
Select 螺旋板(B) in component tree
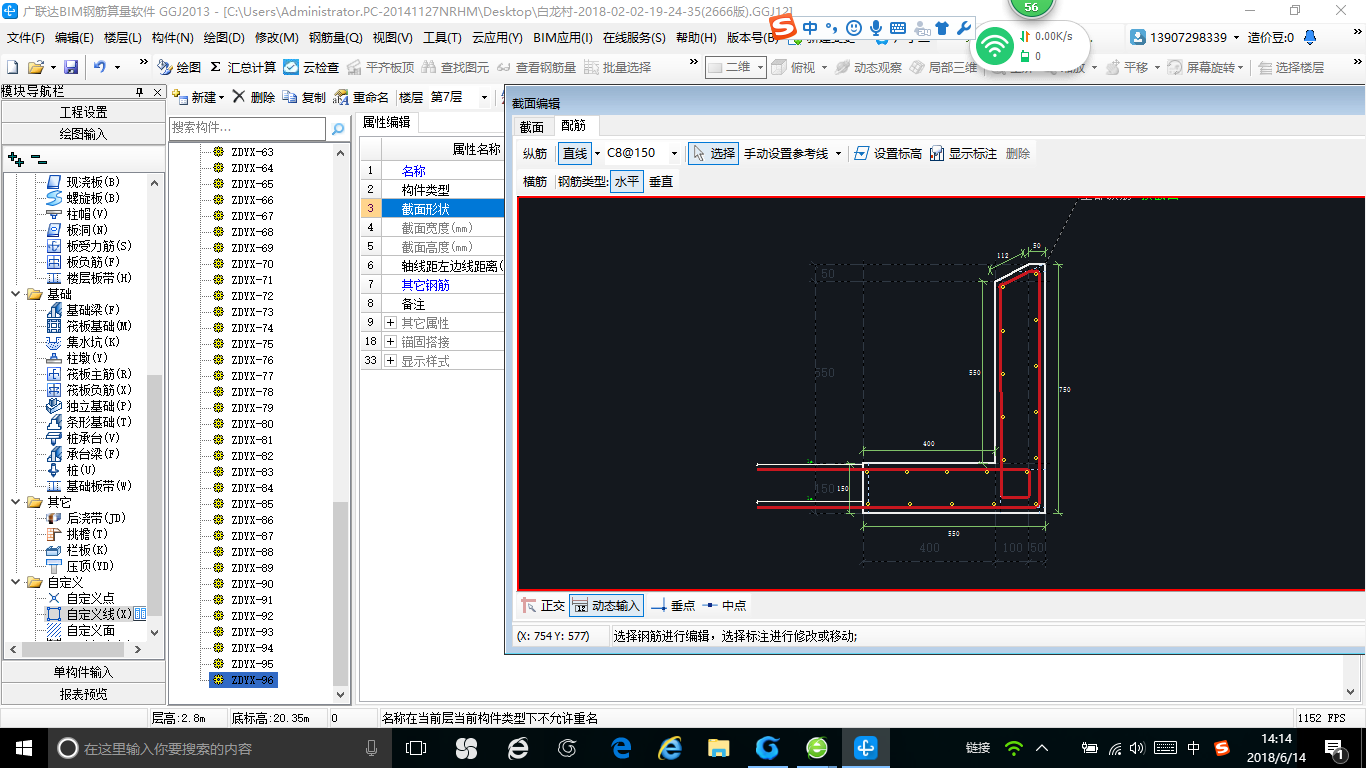(83, 198)
